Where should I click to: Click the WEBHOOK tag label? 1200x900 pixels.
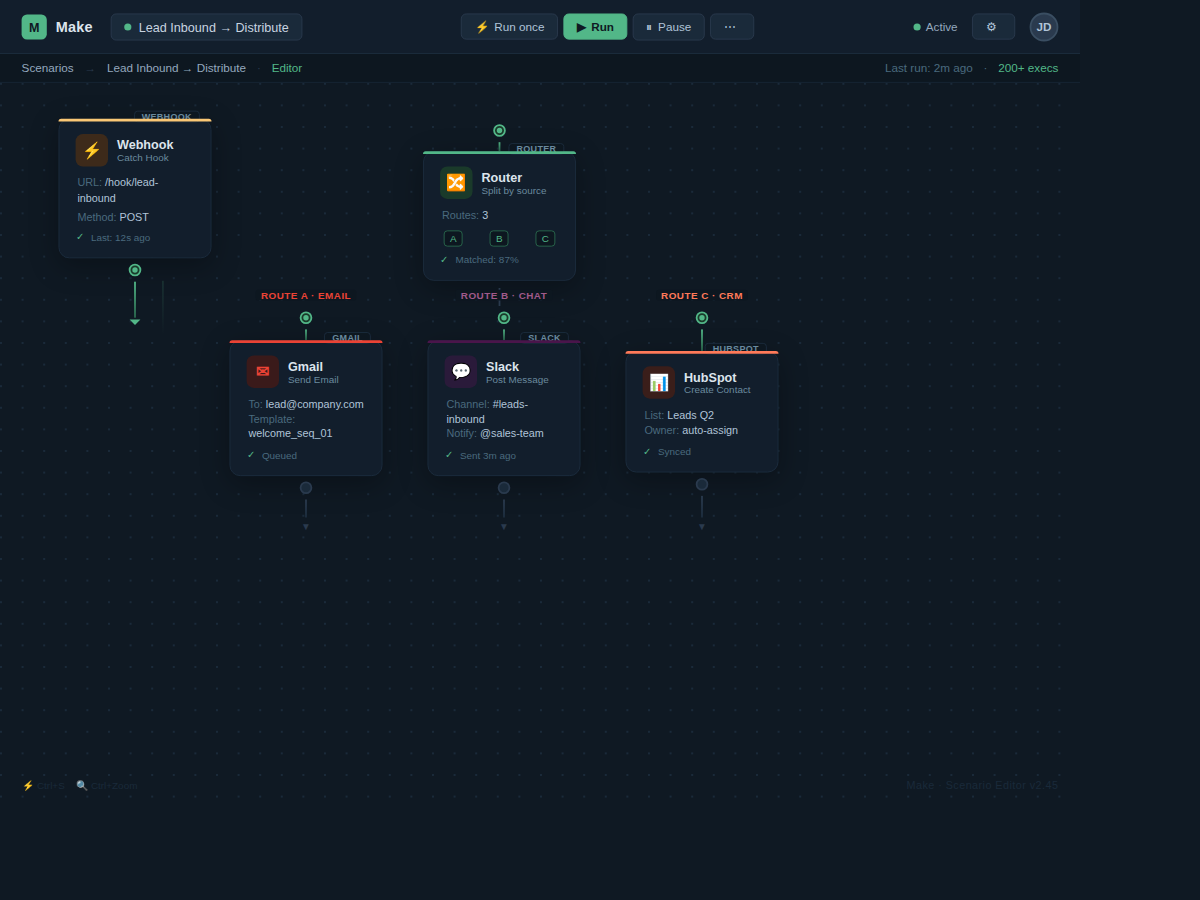click(166, 116)
